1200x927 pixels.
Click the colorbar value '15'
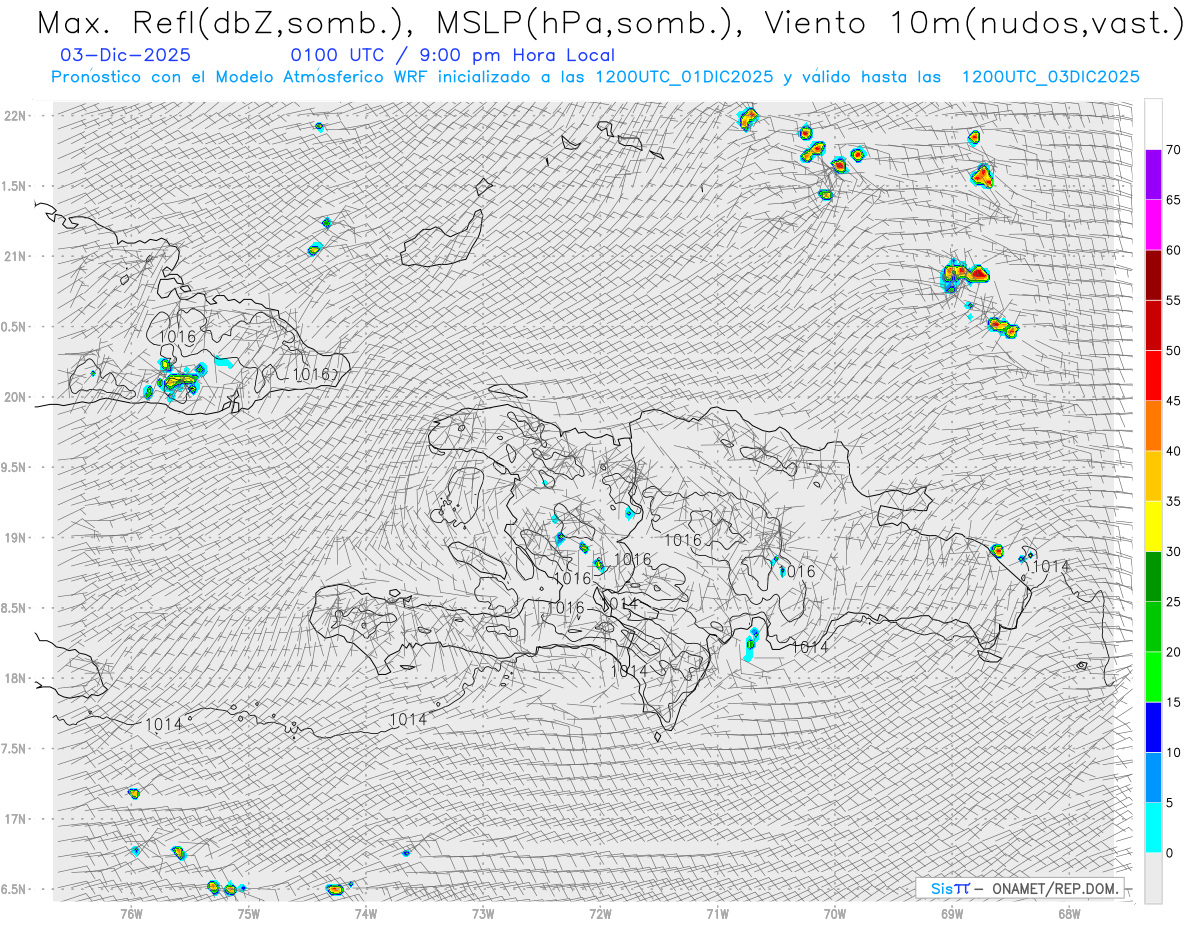1174,702
